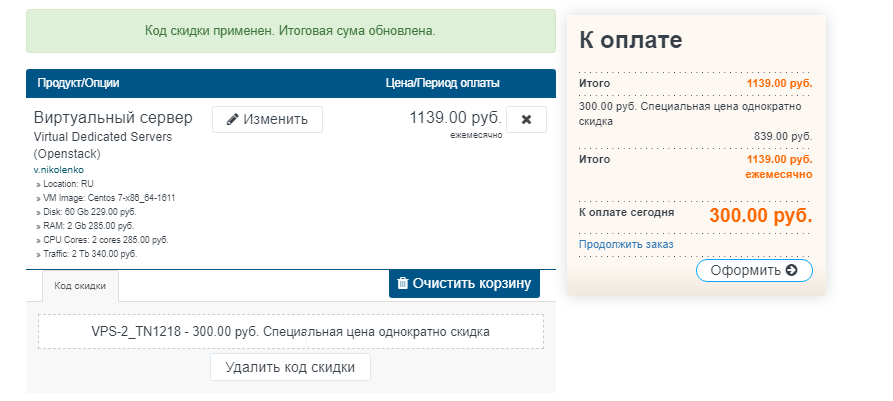
Task: Click the Виртуальный сервер product title
Action: (115, 117)
